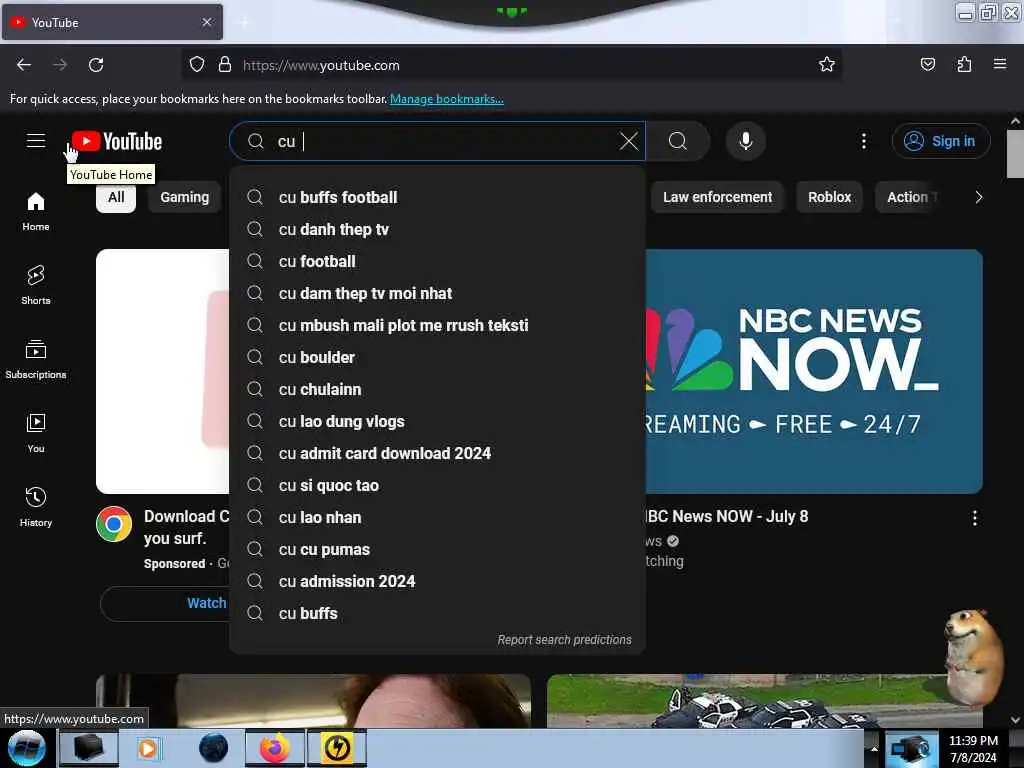Click the yellow lightning bolt taskbar icon
This screenshot has width=1024, height=768.
point(337,748)
